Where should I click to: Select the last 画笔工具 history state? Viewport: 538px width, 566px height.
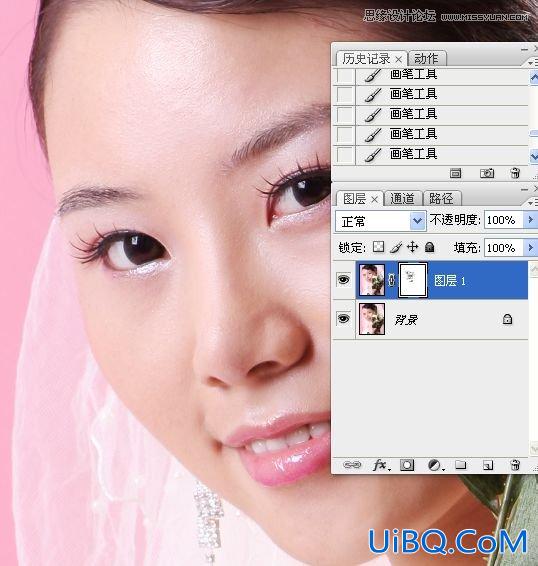441,154
